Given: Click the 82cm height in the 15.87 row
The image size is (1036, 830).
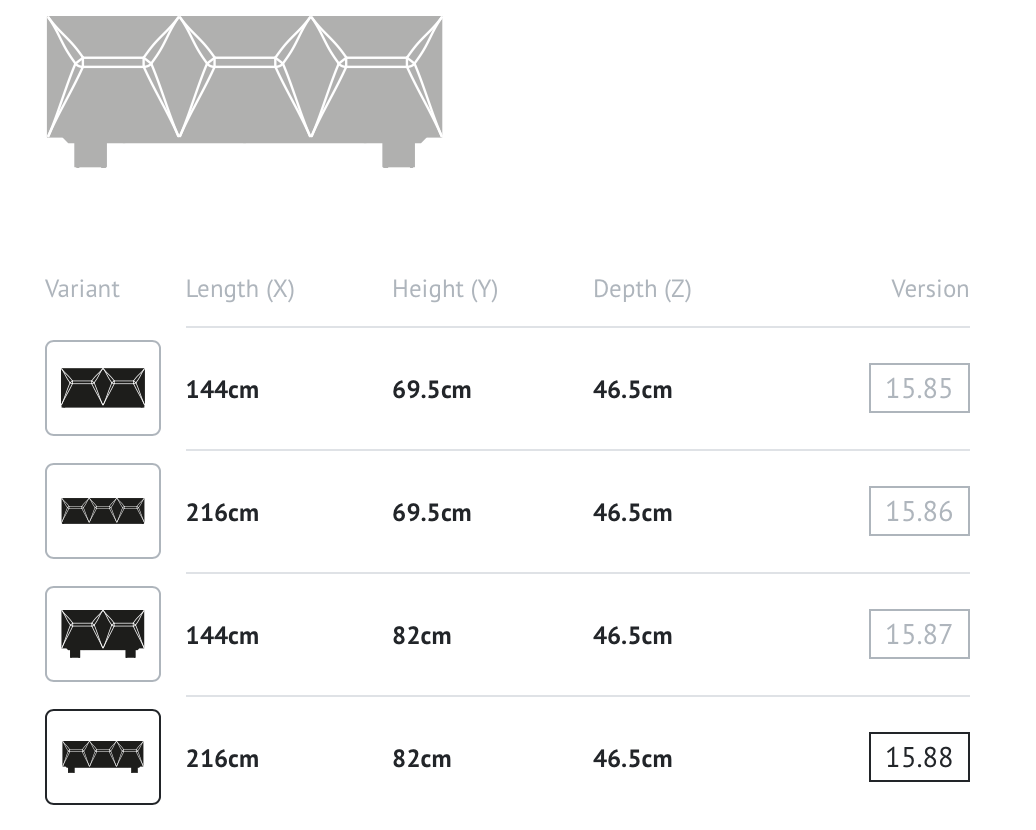Looking at the screenshot, I should pyautogui.click(x=421, y=636).
